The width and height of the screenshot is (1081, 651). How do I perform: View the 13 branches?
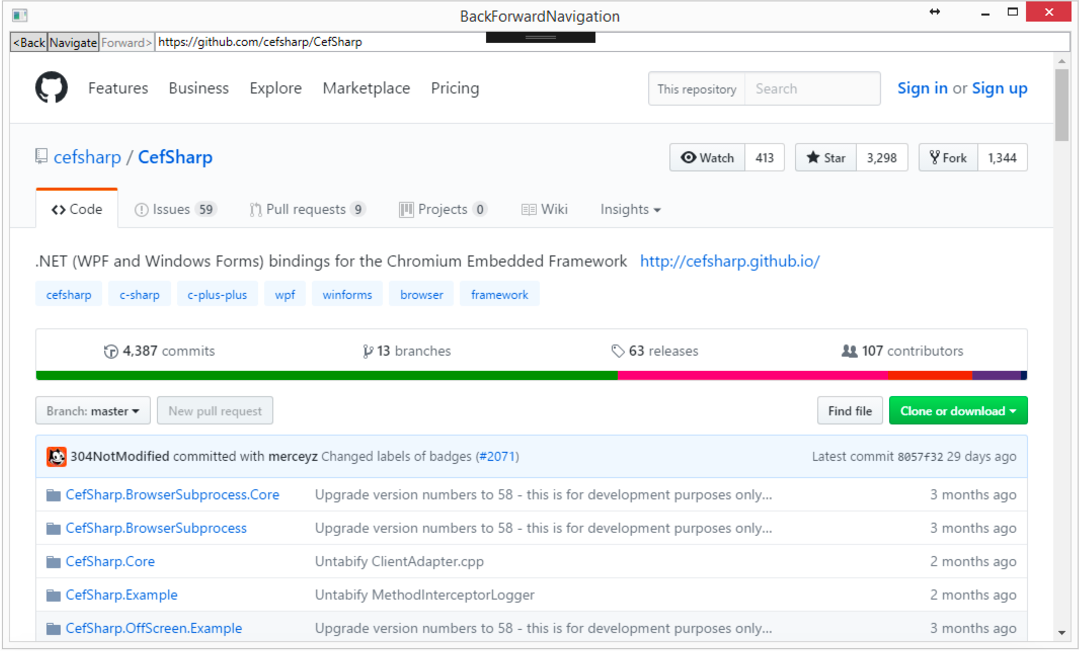tap(407, 351)
